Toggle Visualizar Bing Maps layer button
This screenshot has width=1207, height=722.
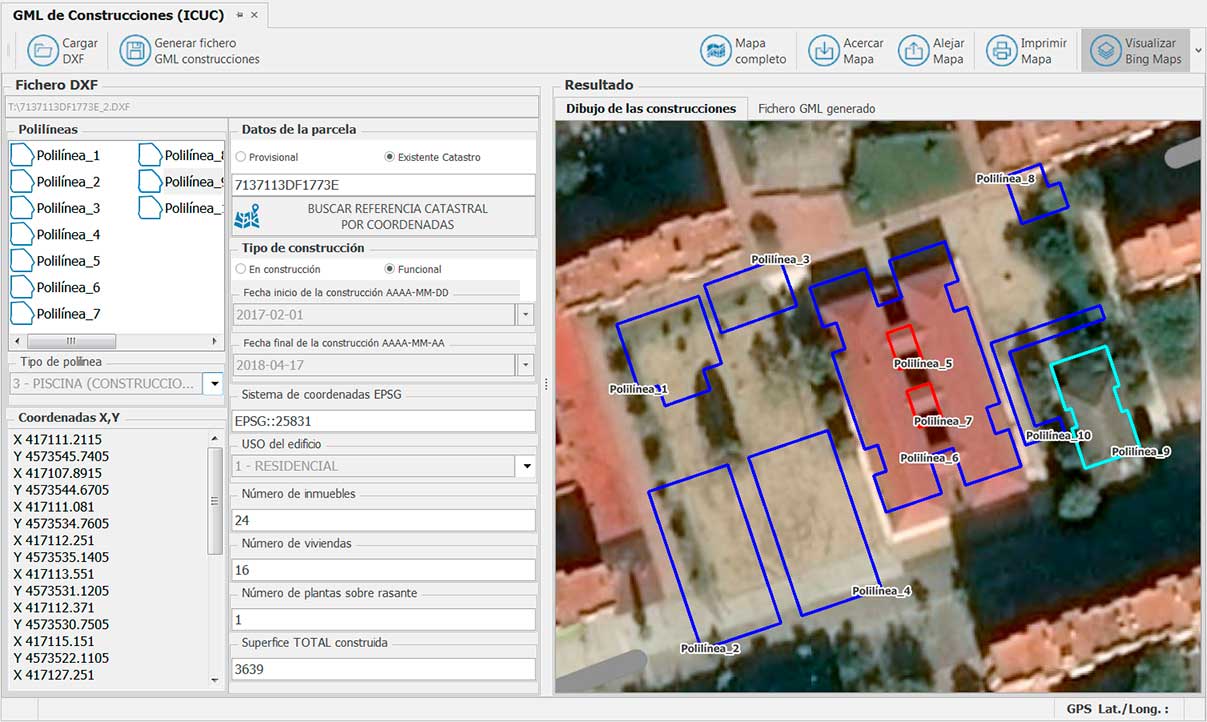[x=1105, y=50]
